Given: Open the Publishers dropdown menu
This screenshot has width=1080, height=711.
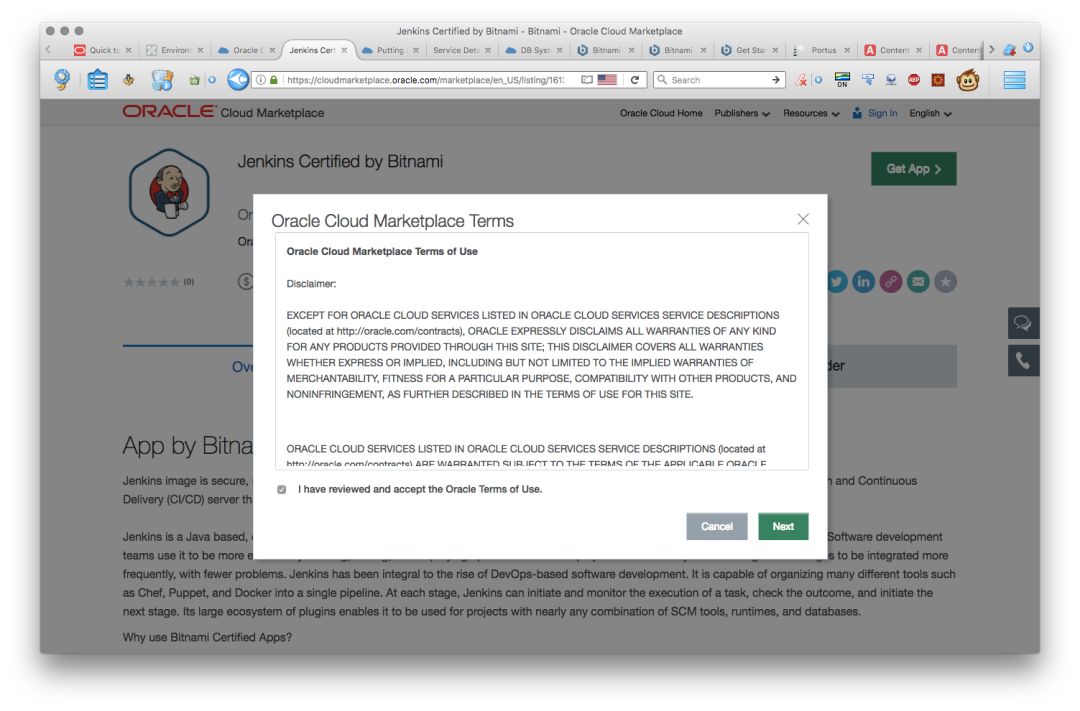Looking at the screenshot, I should coord(742,113).
